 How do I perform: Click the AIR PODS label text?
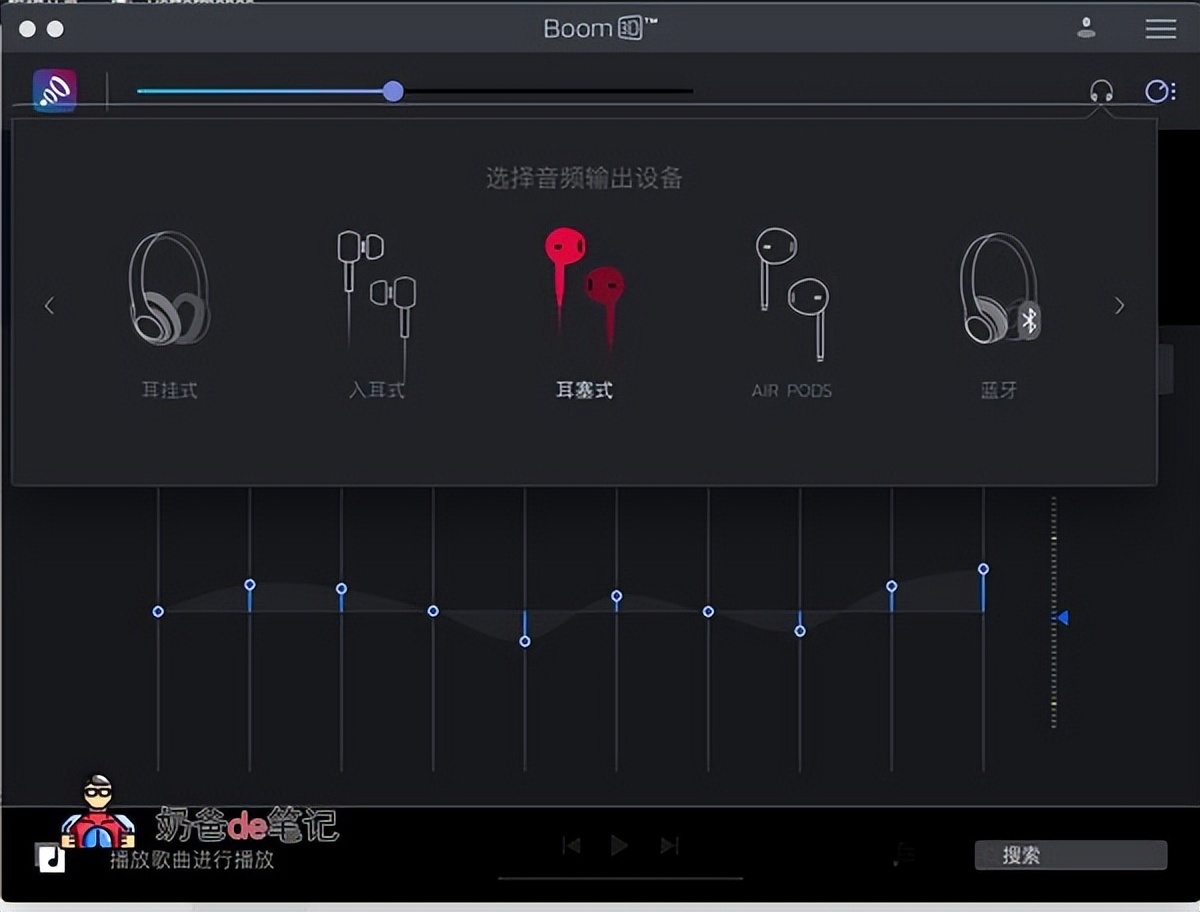coord(792,390)
